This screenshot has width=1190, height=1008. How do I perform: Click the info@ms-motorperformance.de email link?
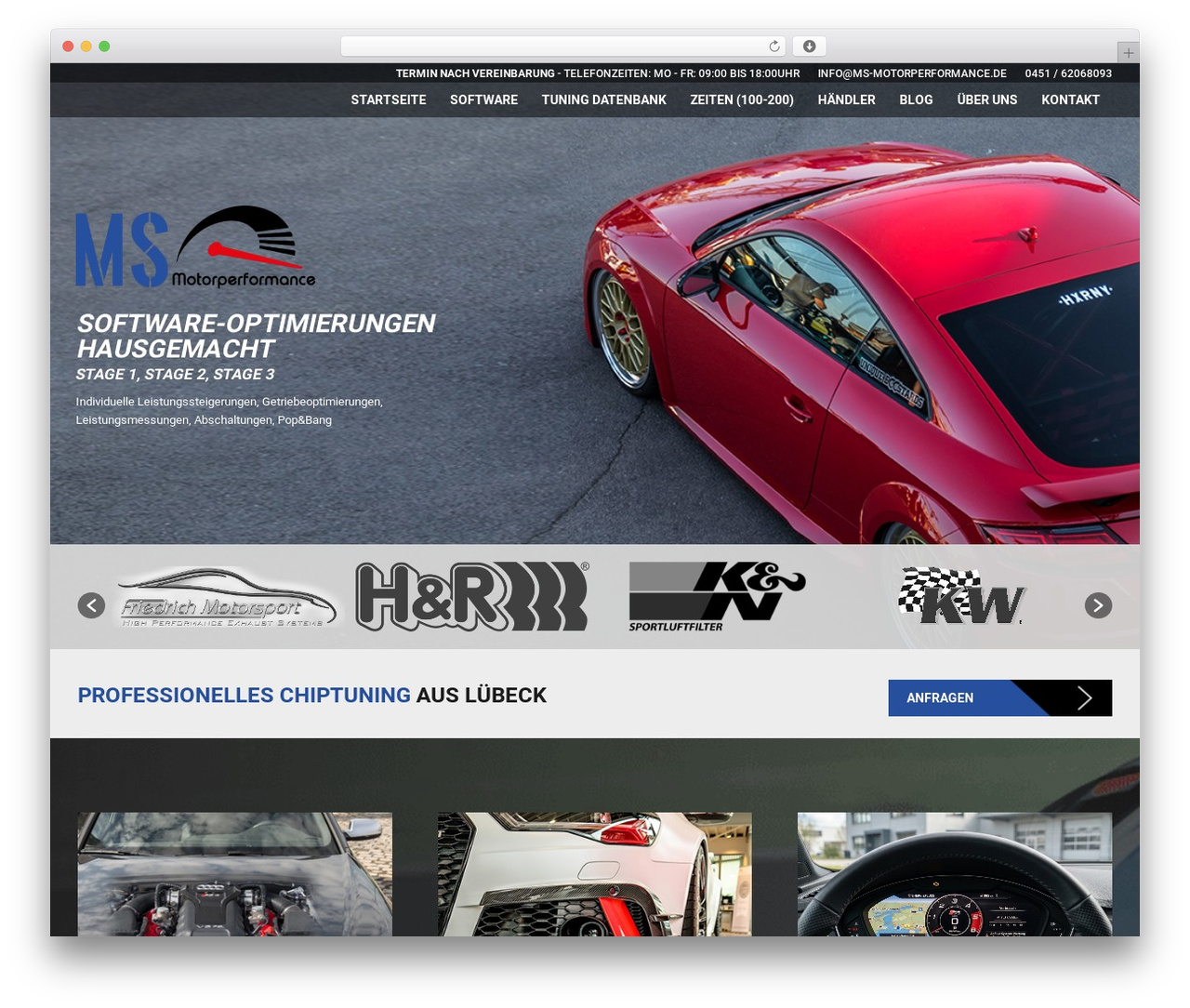(912, 73)
